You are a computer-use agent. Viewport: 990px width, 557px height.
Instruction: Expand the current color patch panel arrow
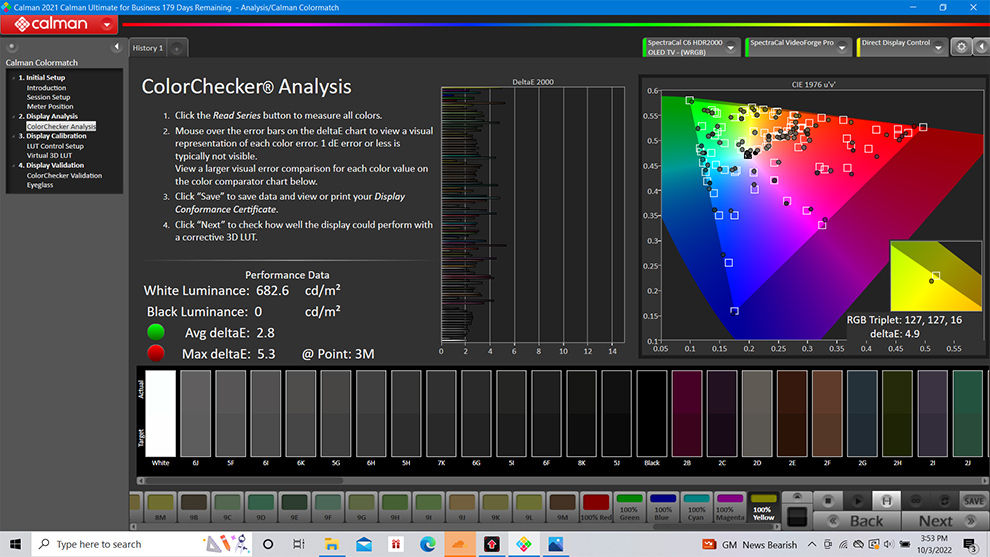pos(797,496)
